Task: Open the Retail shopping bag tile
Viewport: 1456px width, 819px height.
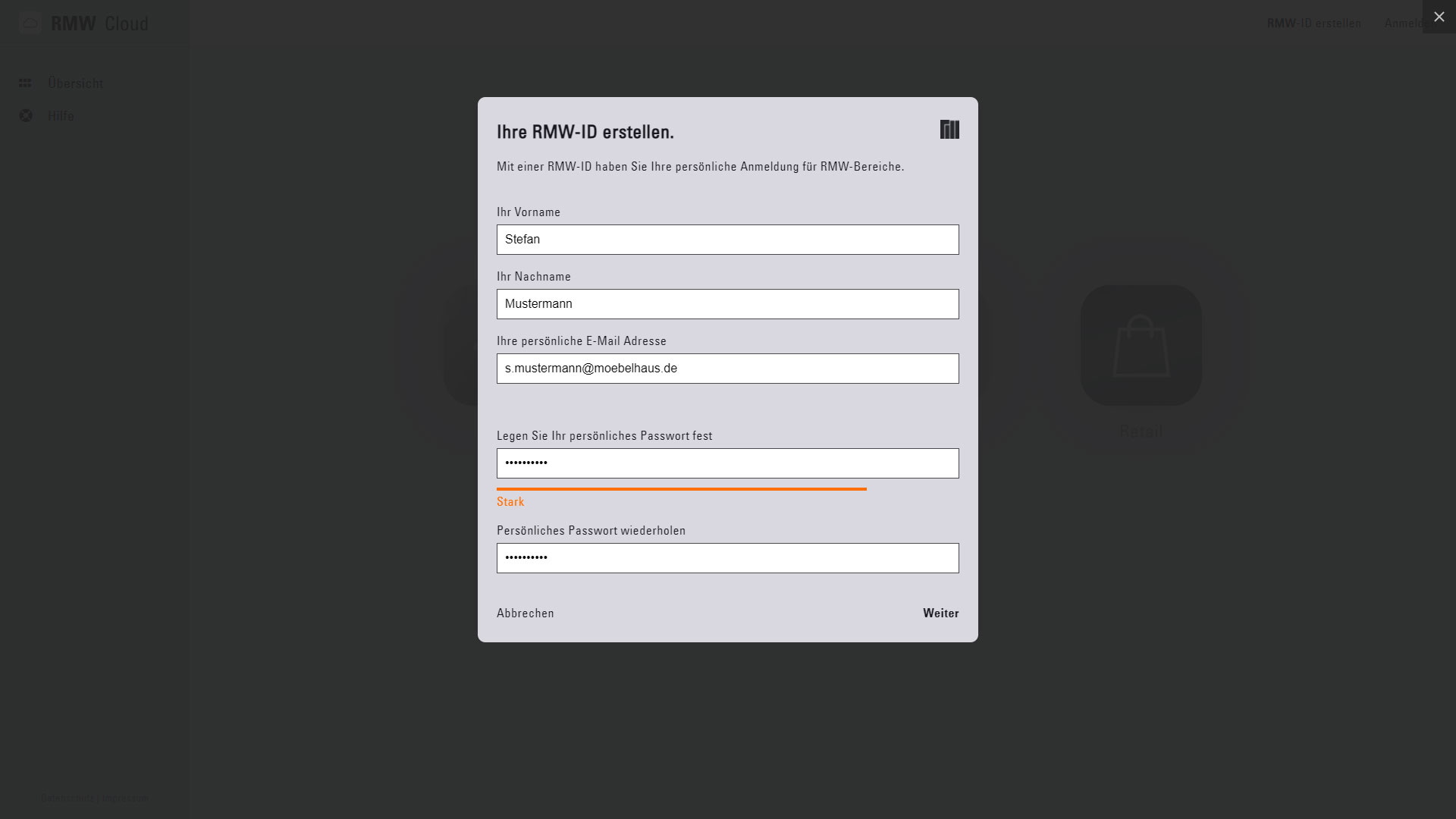Action: [x=1141, y=345]
